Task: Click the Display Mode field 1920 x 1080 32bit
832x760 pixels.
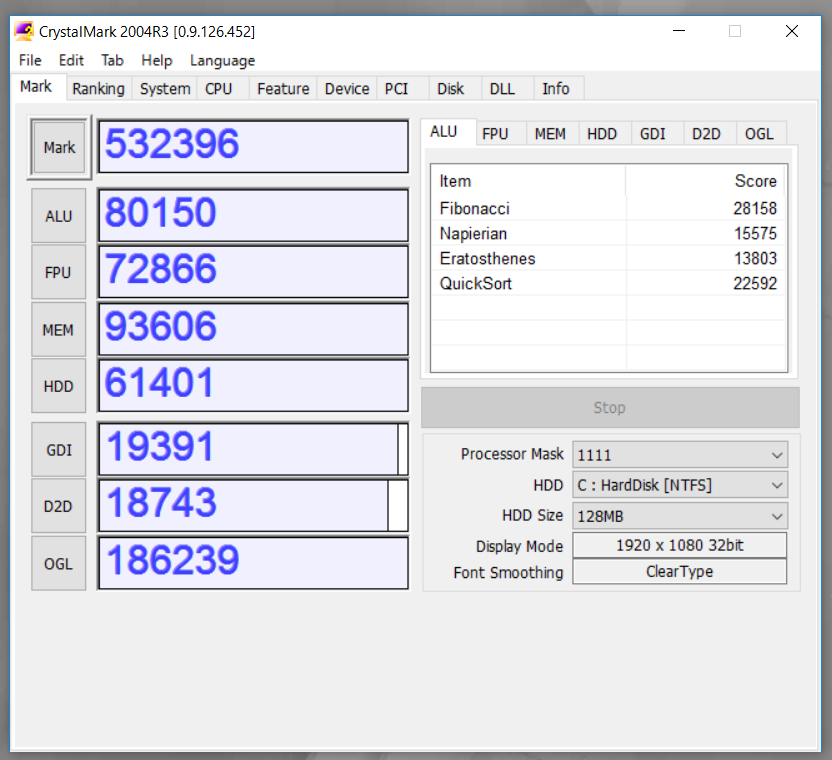Action: point(680,546)
